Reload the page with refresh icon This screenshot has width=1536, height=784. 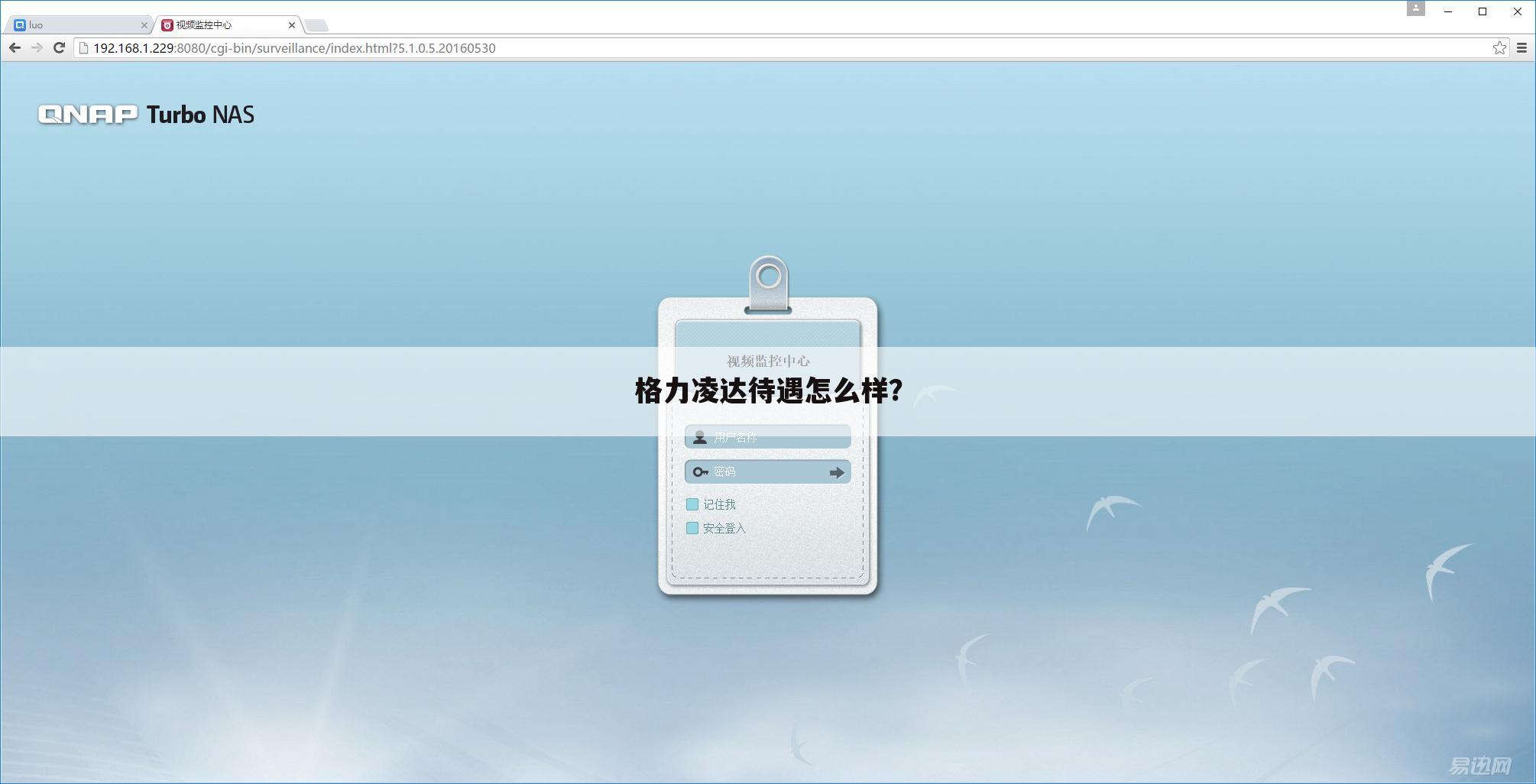pyautogui.click(x=59, y=48)
